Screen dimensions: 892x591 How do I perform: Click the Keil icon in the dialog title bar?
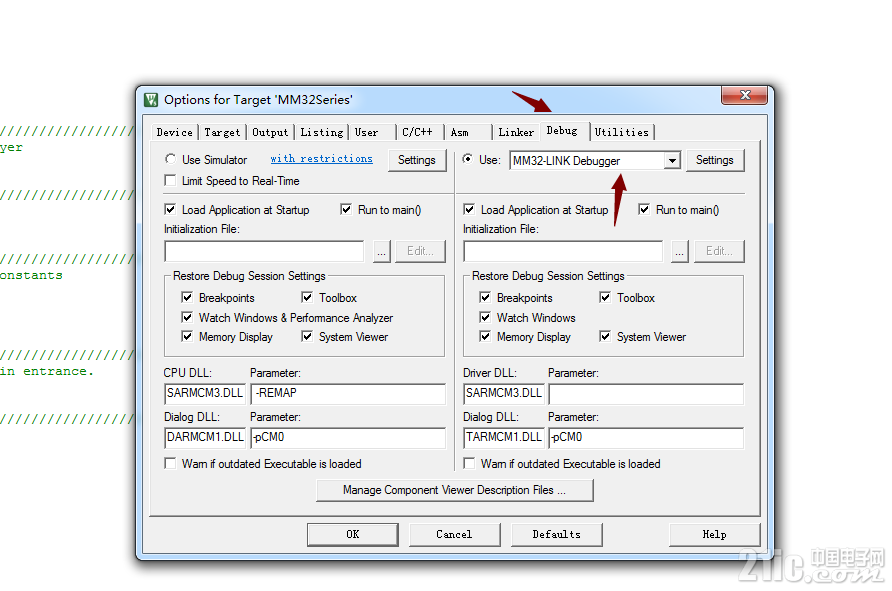151,100
